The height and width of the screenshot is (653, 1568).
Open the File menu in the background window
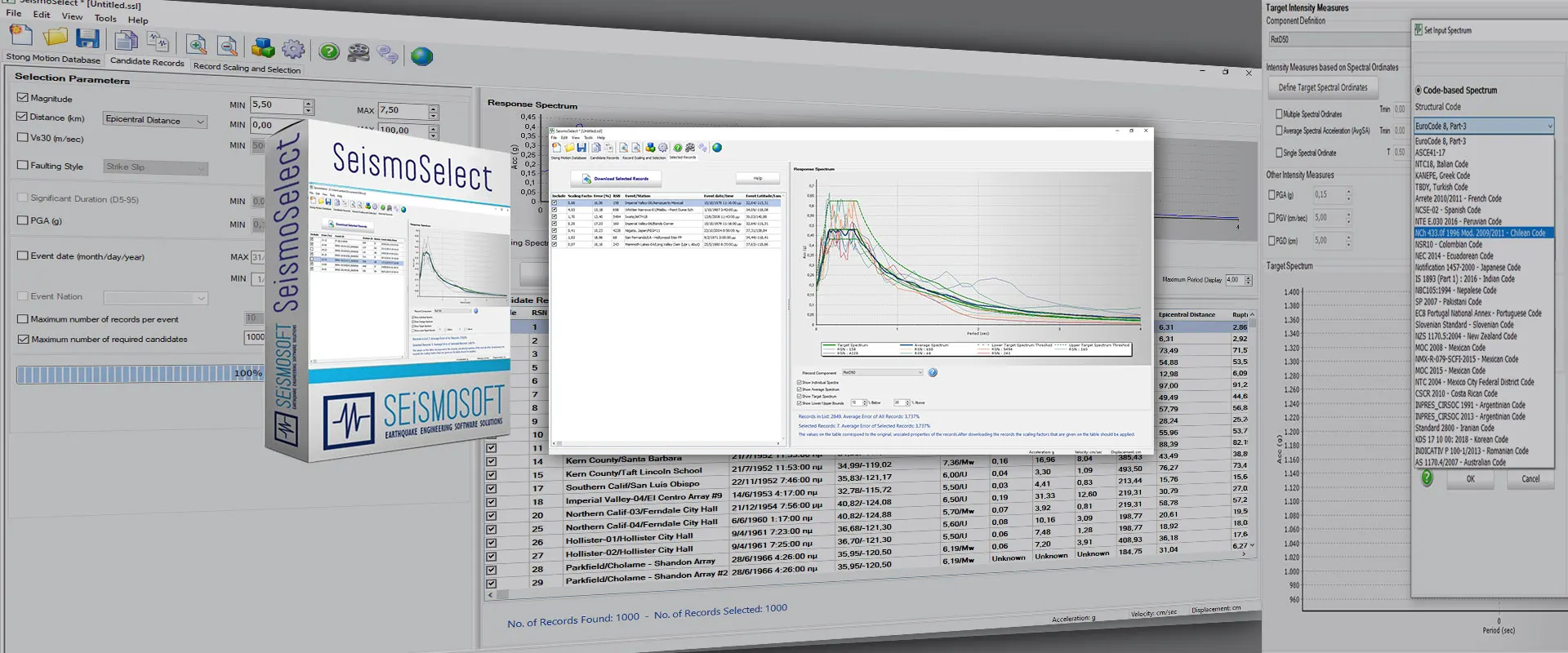[14, 13]
